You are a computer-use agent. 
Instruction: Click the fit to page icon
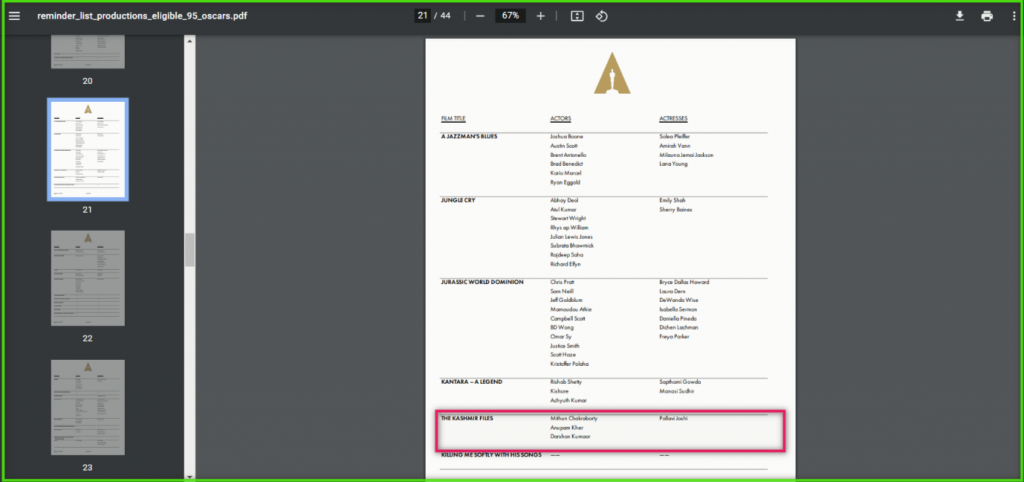pyautogui.click(x=577, y=16)
